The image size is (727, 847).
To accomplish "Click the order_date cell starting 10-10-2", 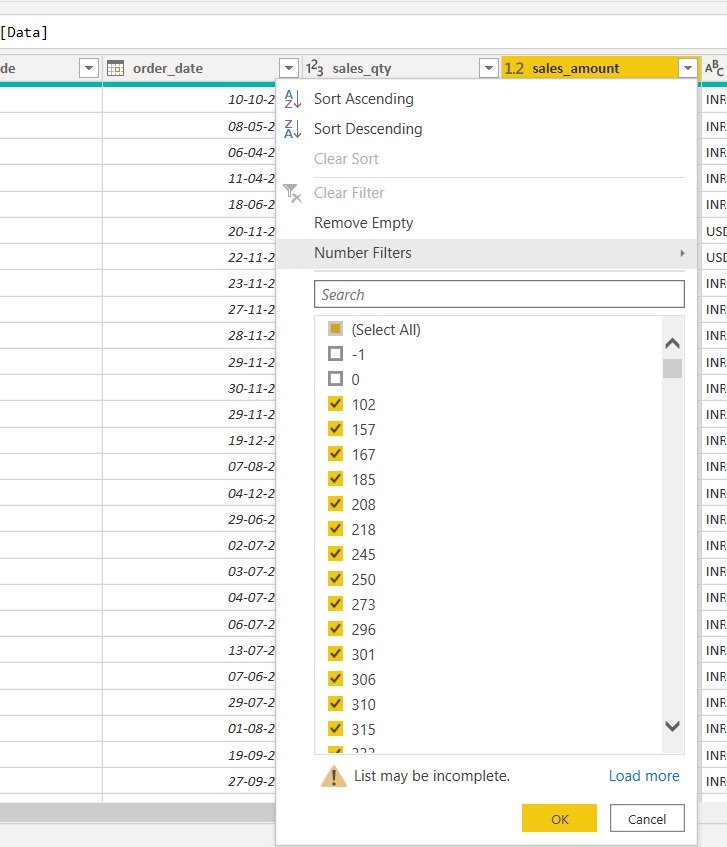I will click(189, 99).
